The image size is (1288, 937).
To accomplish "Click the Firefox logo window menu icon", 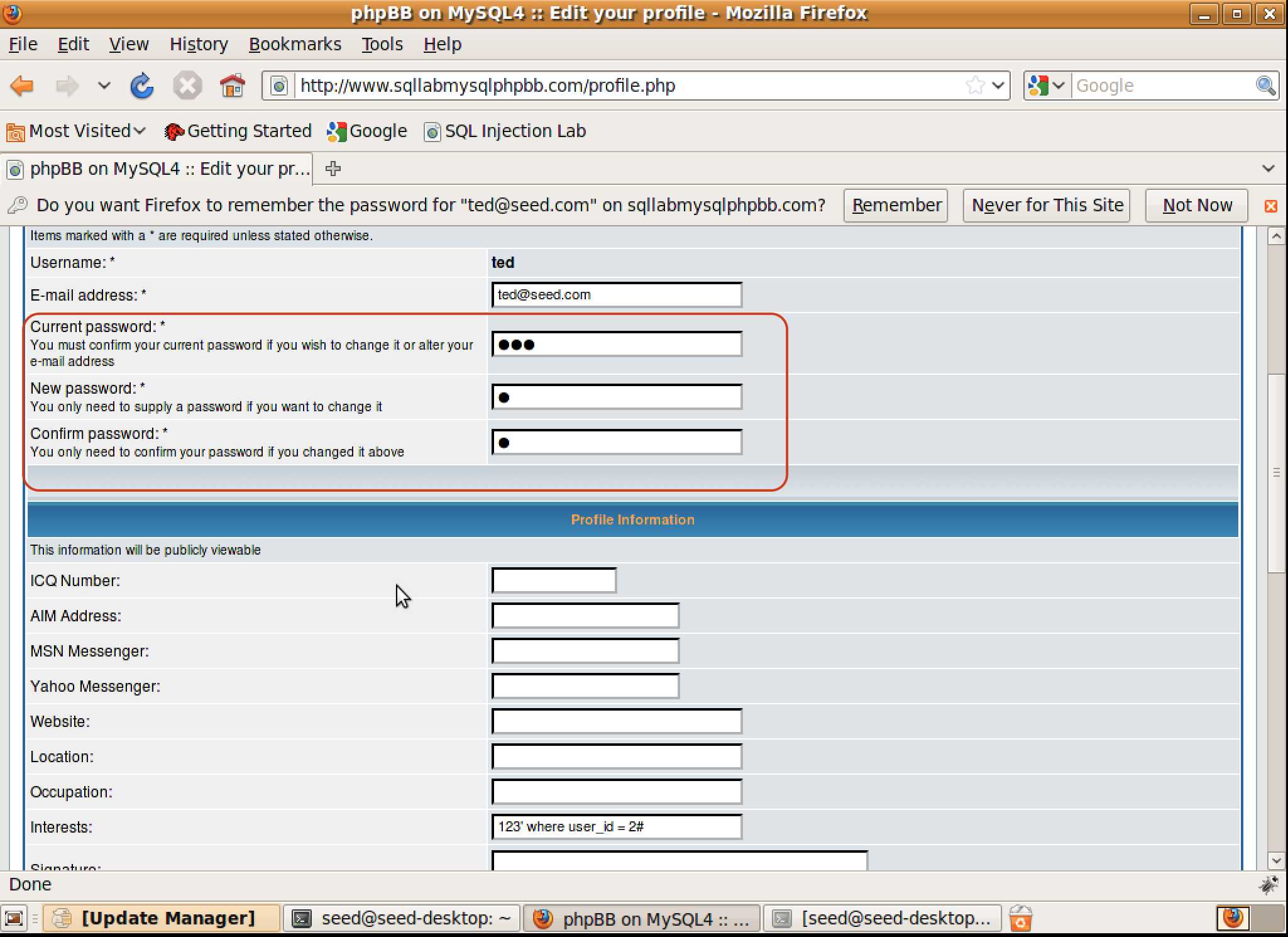I will pyautogui.click(x=12, y=13).
